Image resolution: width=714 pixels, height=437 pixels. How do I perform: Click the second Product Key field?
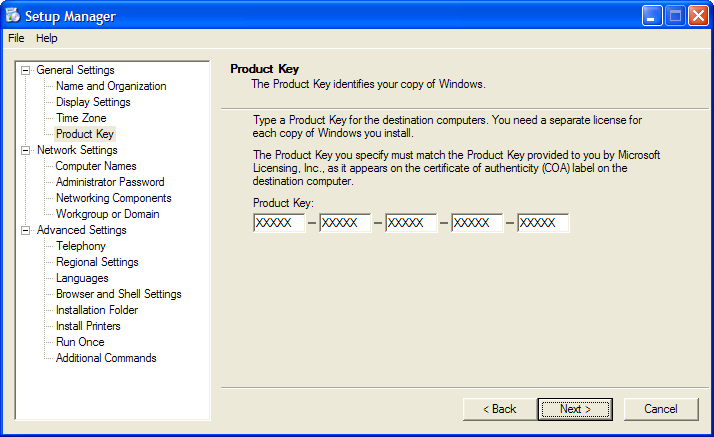pos(345,223)
